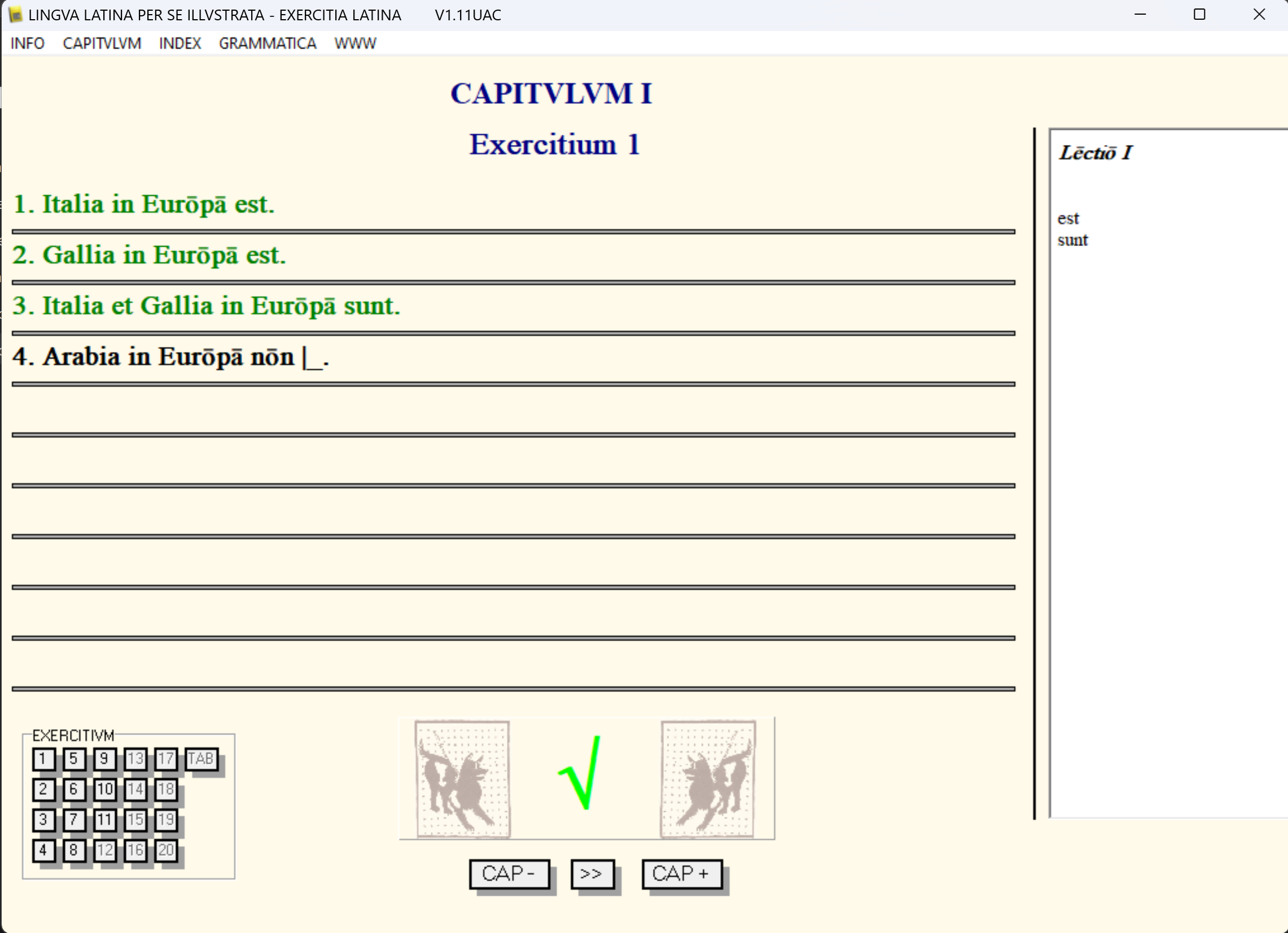
Task: Open exercise number 10
Action: click(104, 789)
